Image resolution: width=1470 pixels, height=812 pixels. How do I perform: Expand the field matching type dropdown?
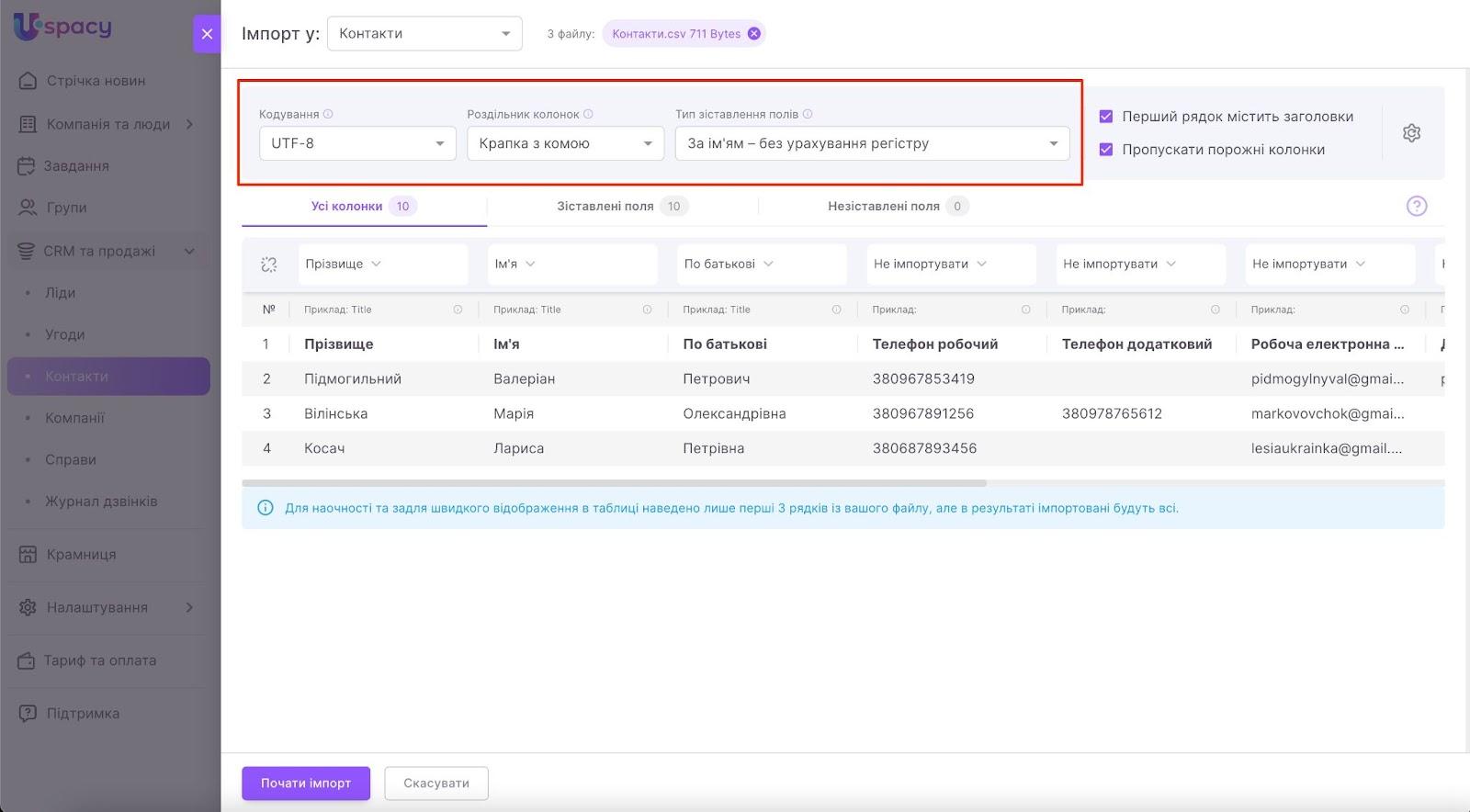click(x=872, y=143)
